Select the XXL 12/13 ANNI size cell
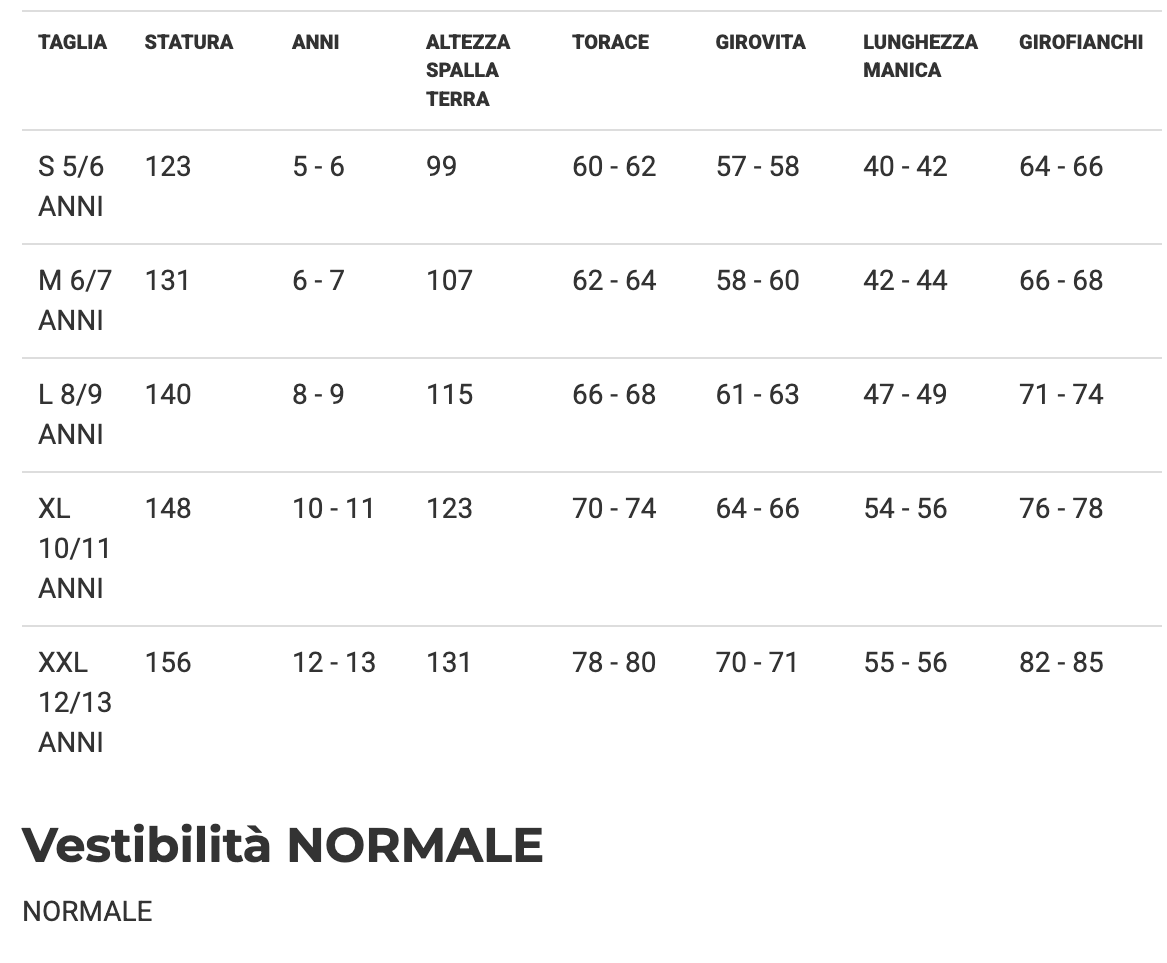This screenshot has height=963, width=1167. coord(74,702)
